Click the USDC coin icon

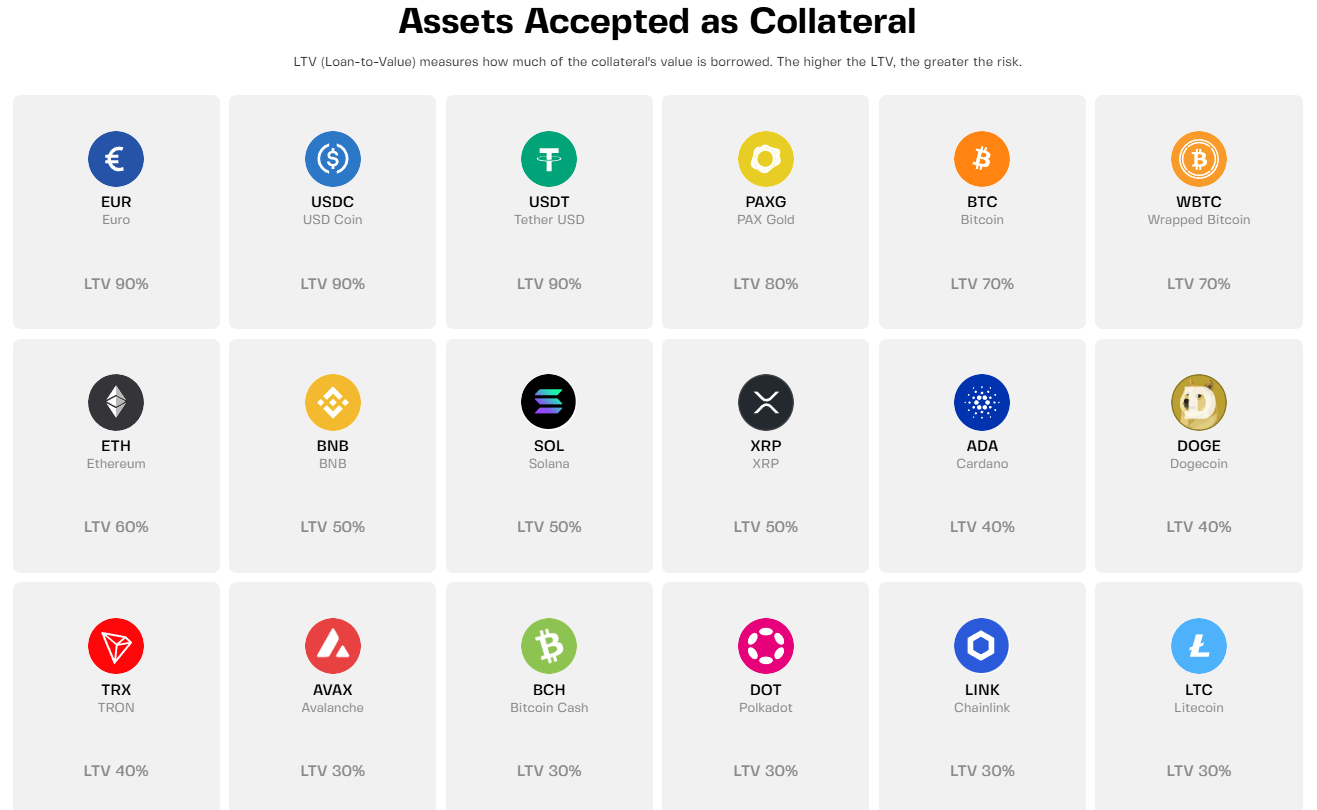coord(333,159)
